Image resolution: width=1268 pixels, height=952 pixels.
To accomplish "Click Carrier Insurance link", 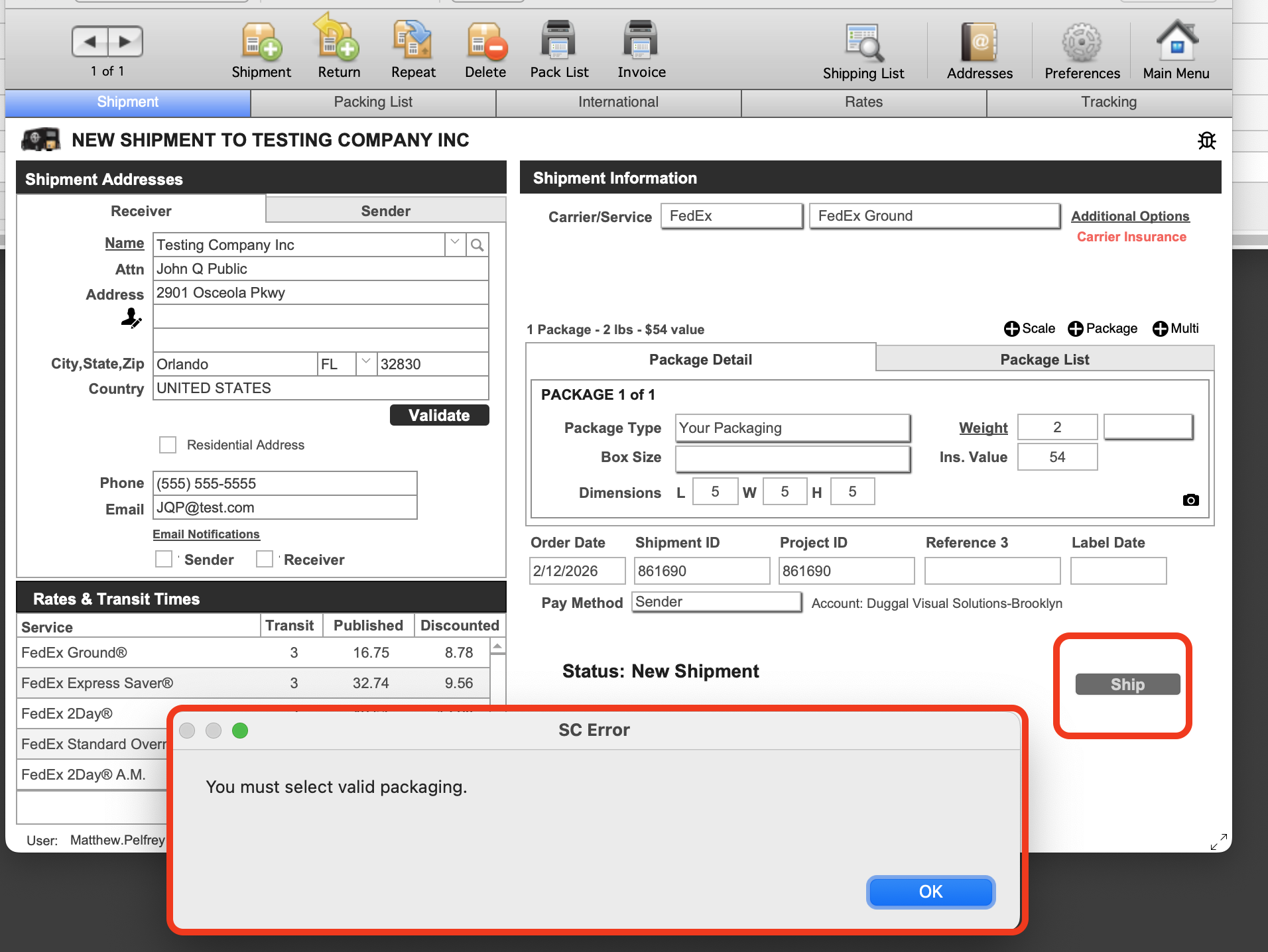I will [1131, 237].
